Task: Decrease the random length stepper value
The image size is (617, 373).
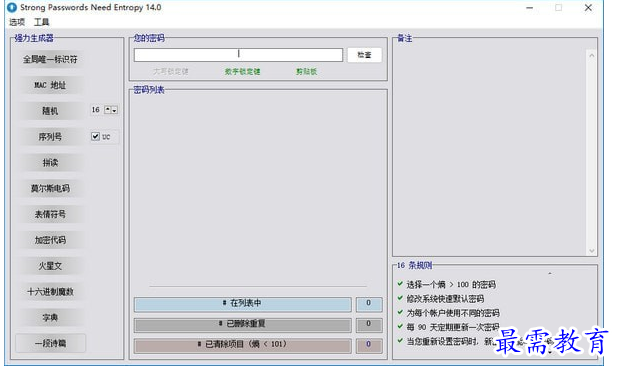Action: 114,110
